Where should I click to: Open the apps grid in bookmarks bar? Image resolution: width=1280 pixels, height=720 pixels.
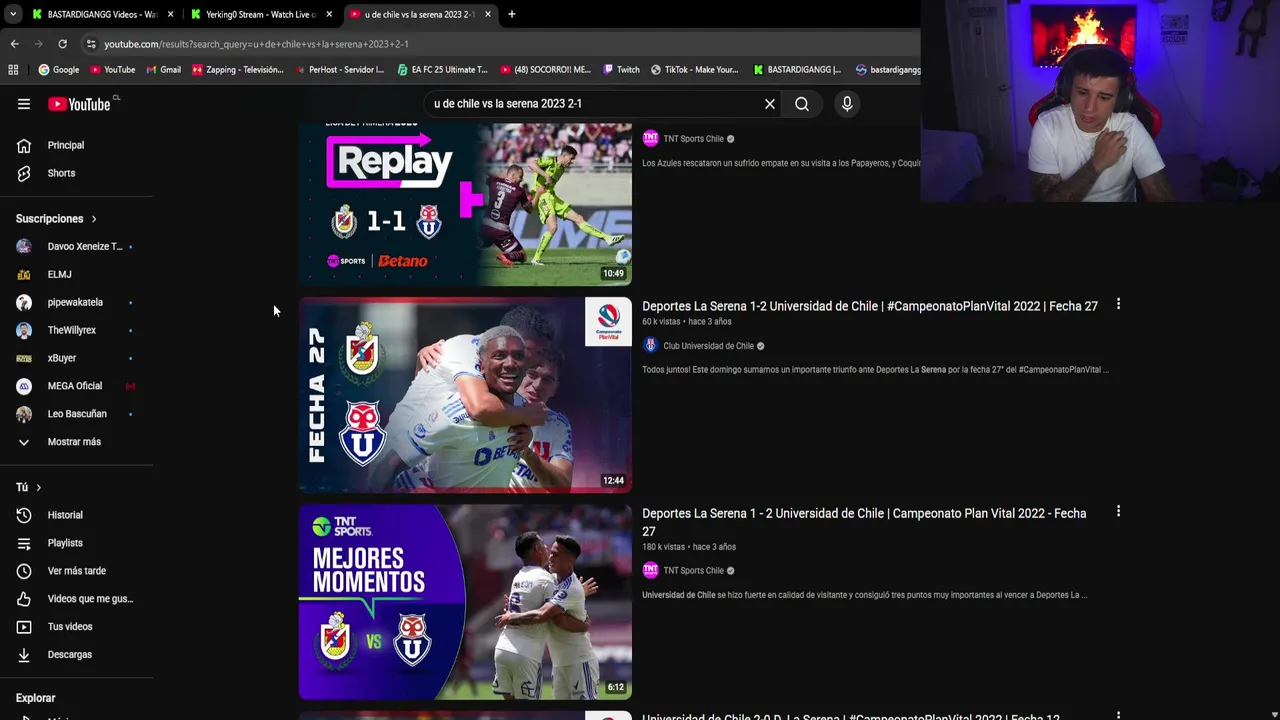(13, 70)
